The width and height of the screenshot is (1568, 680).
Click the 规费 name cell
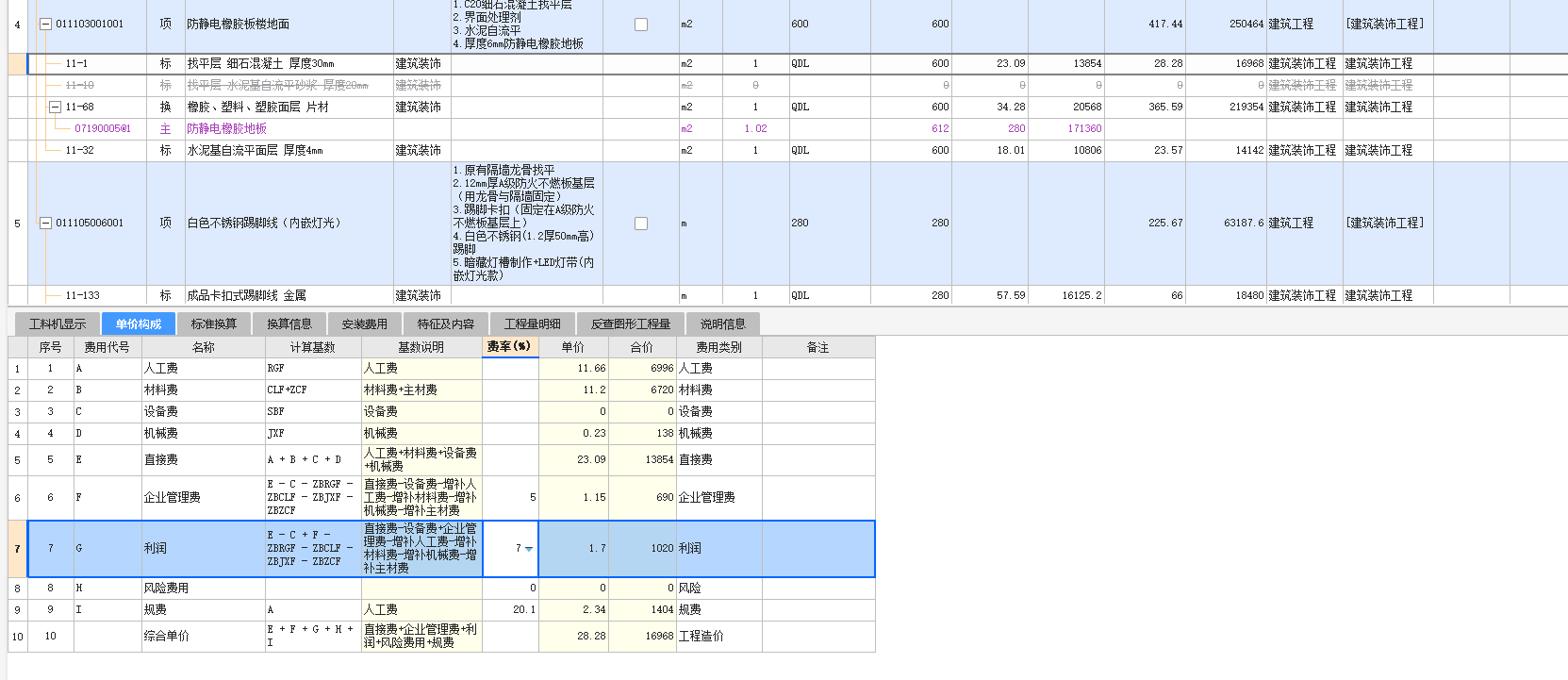pyautogui.click(x=204, y=609)
